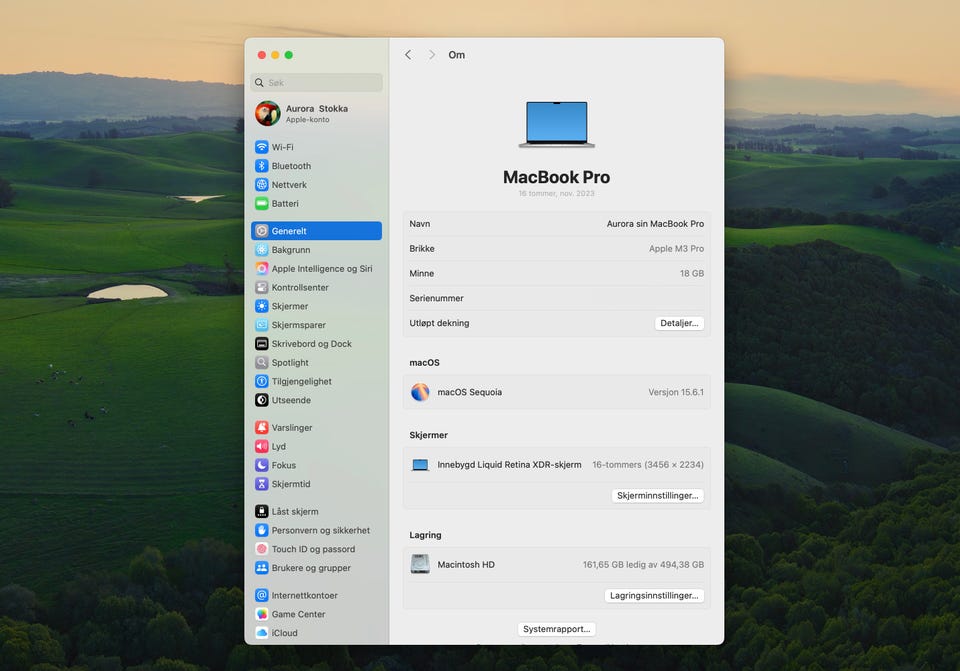Click the Varslinger bell icon
Screen dimensions: 960x671
pyautogui.click(x=262, y=427)
